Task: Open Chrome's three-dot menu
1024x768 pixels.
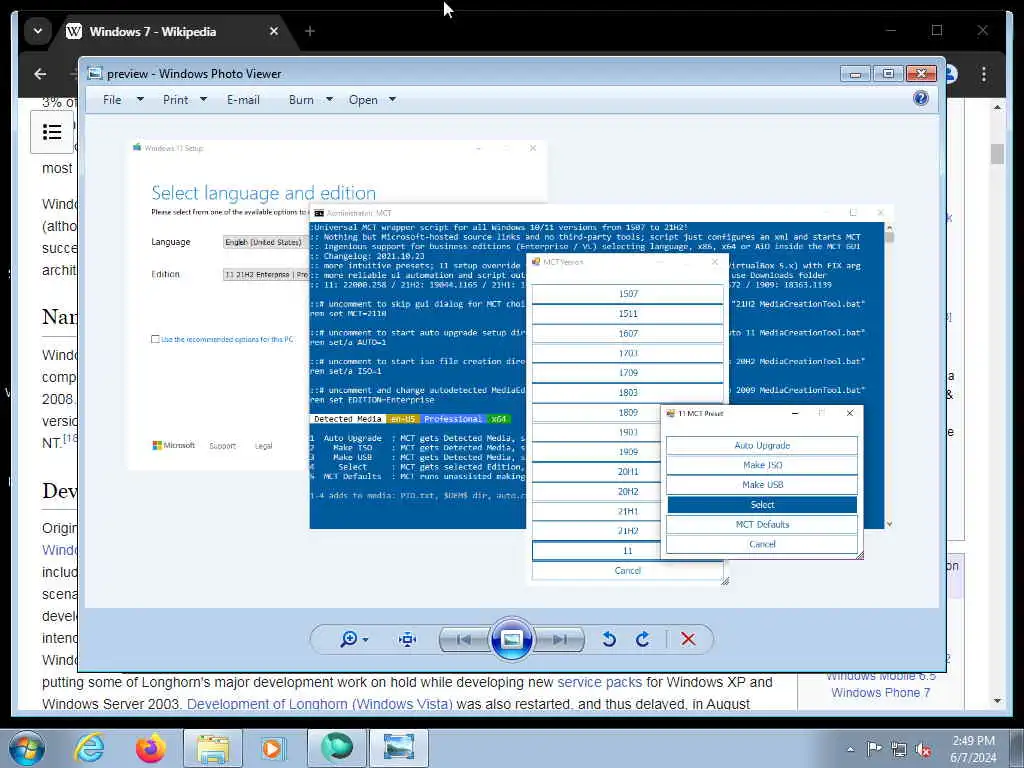Action: point(984,74)
